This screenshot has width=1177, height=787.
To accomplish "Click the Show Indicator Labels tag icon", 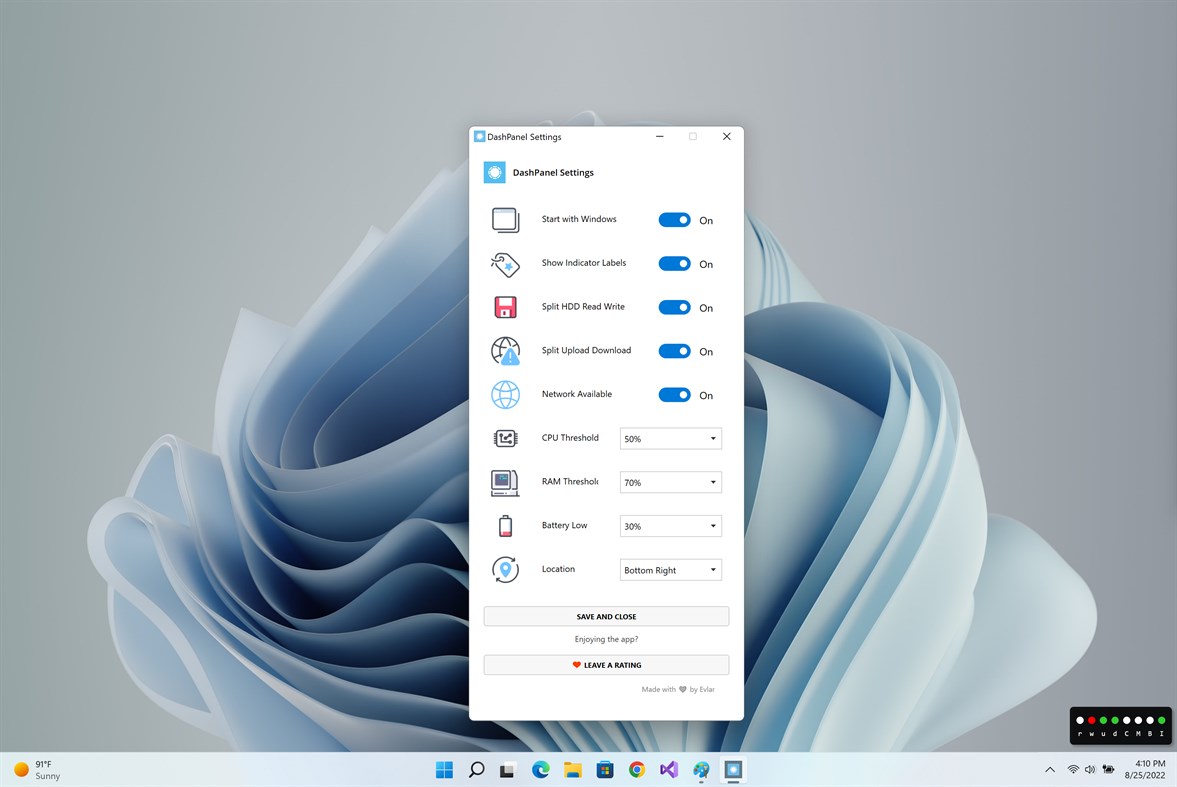I will pos(505,263).
